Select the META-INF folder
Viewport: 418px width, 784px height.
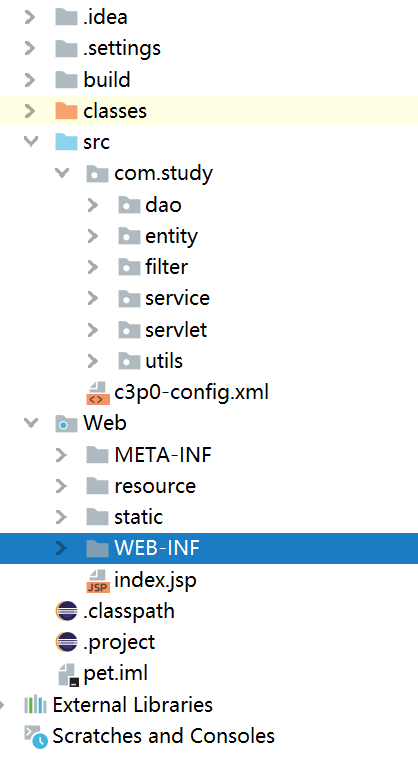click(163, 455)
